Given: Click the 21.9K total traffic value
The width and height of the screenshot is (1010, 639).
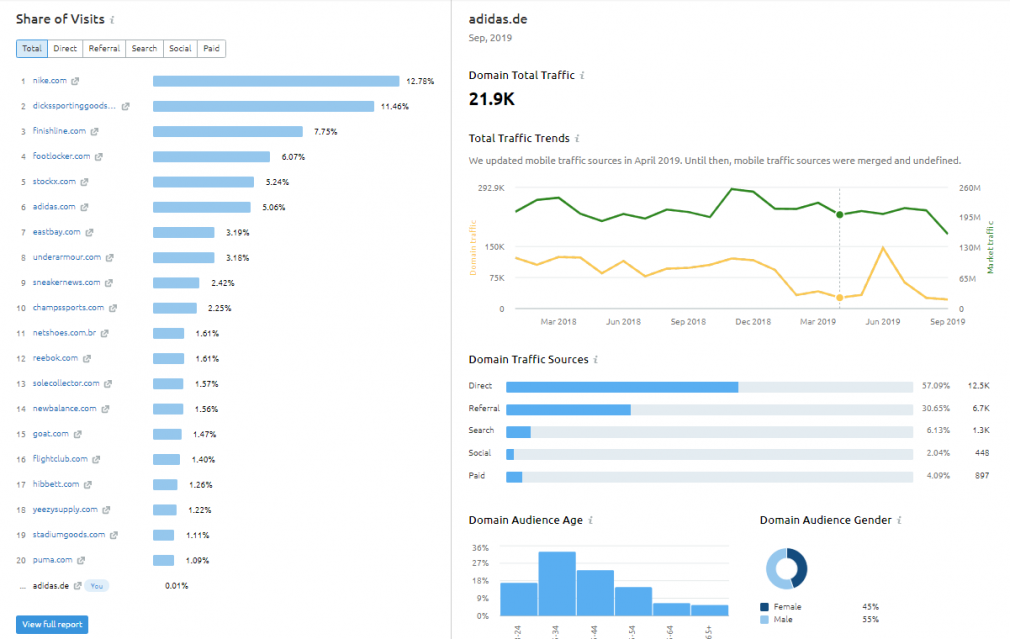Looking at the screenshot, I should click(x=491, y=99).
